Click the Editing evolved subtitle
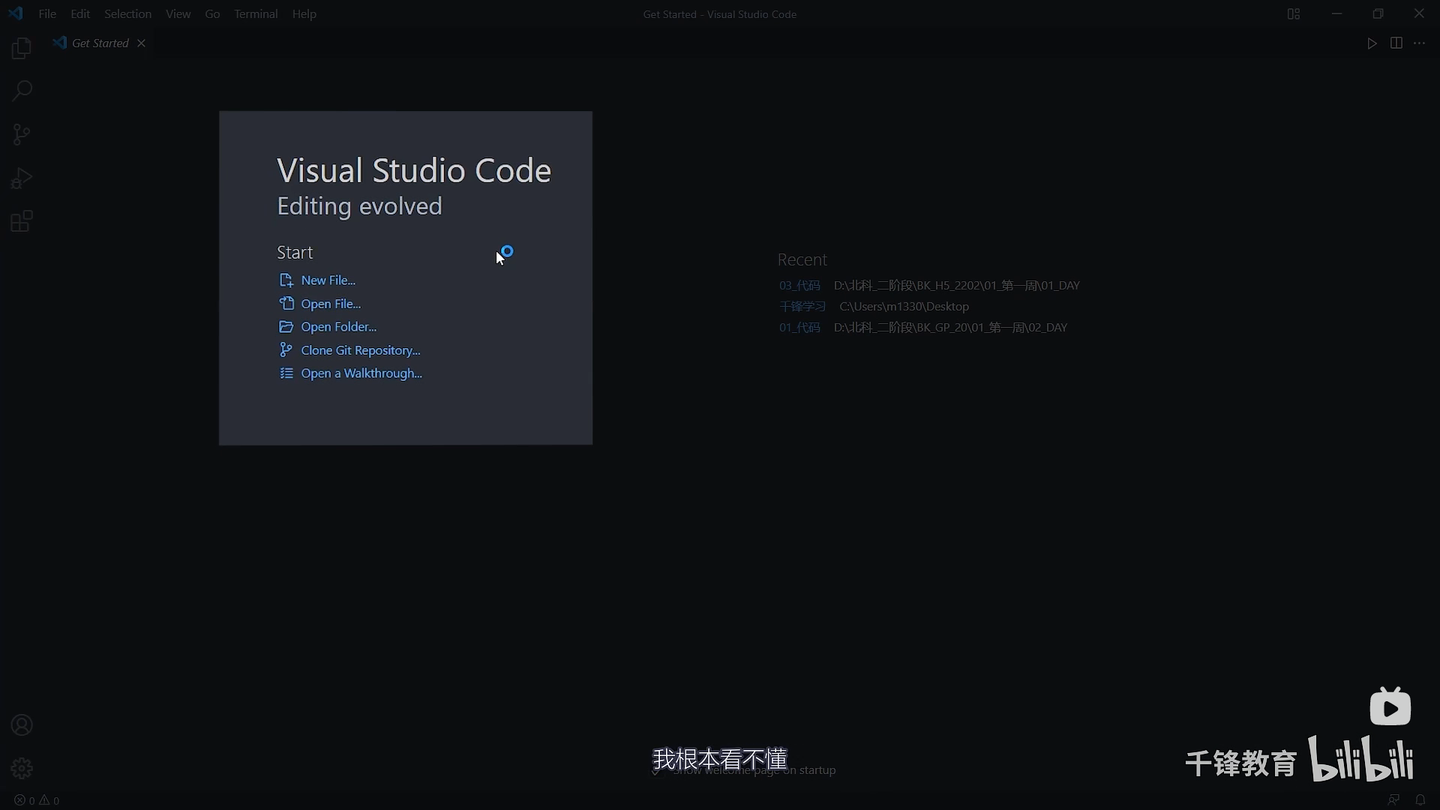The height and width of the screenshot is (810, 1440). 359,206
